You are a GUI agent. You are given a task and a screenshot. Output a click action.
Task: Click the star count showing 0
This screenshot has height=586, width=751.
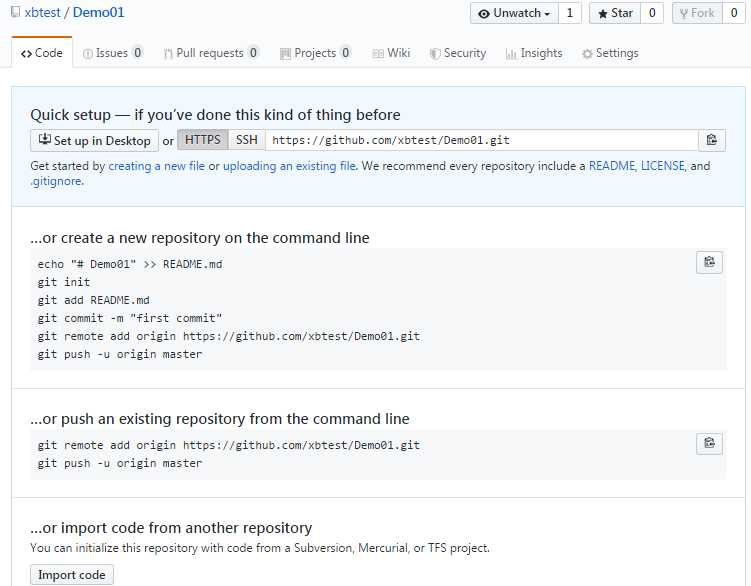click(x=652, y=13)
